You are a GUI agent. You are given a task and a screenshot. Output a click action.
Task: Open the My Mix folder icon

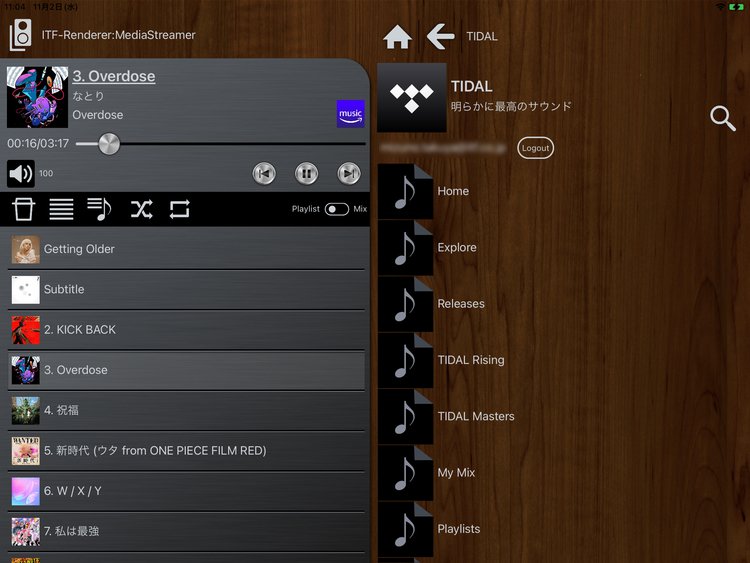(x=406, y=473)
